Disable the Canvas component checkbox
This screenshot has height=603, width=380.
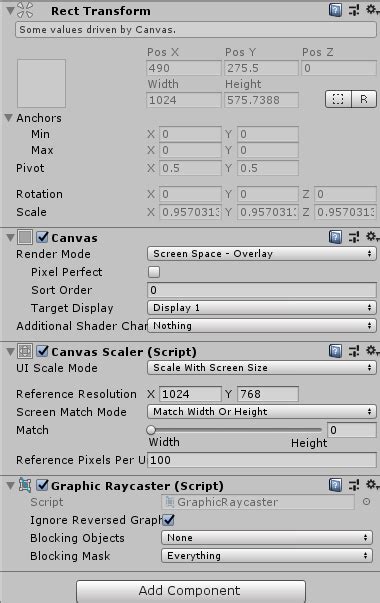[42, 237]
